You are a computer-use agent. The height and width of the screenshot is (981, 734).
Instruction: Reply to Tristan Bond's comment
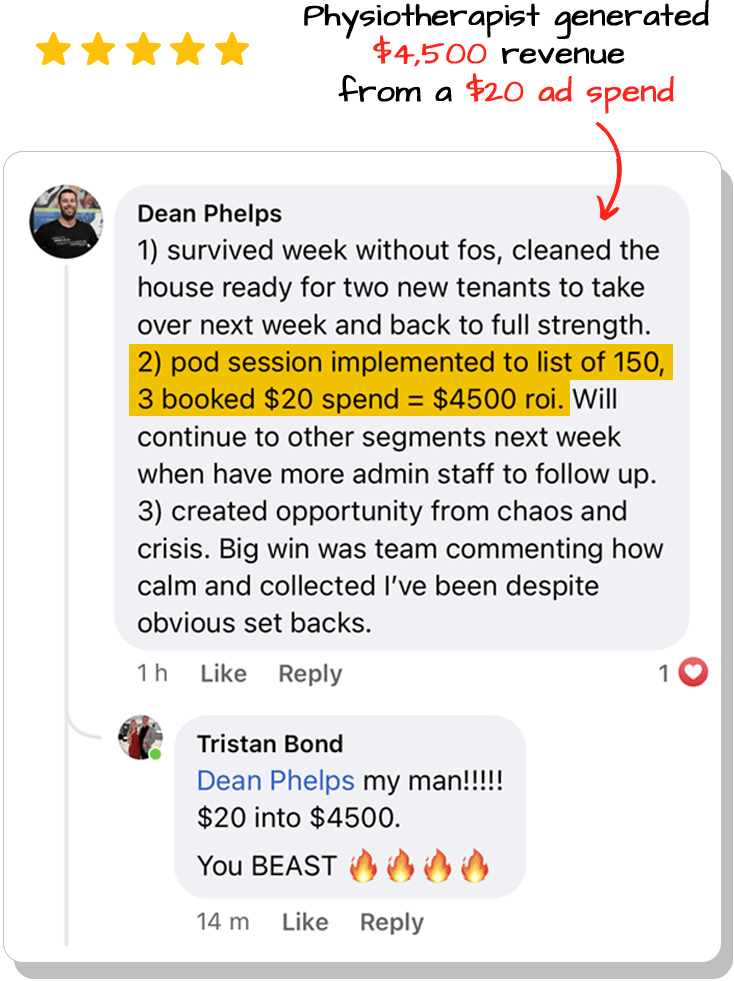[x=392, y=923]
